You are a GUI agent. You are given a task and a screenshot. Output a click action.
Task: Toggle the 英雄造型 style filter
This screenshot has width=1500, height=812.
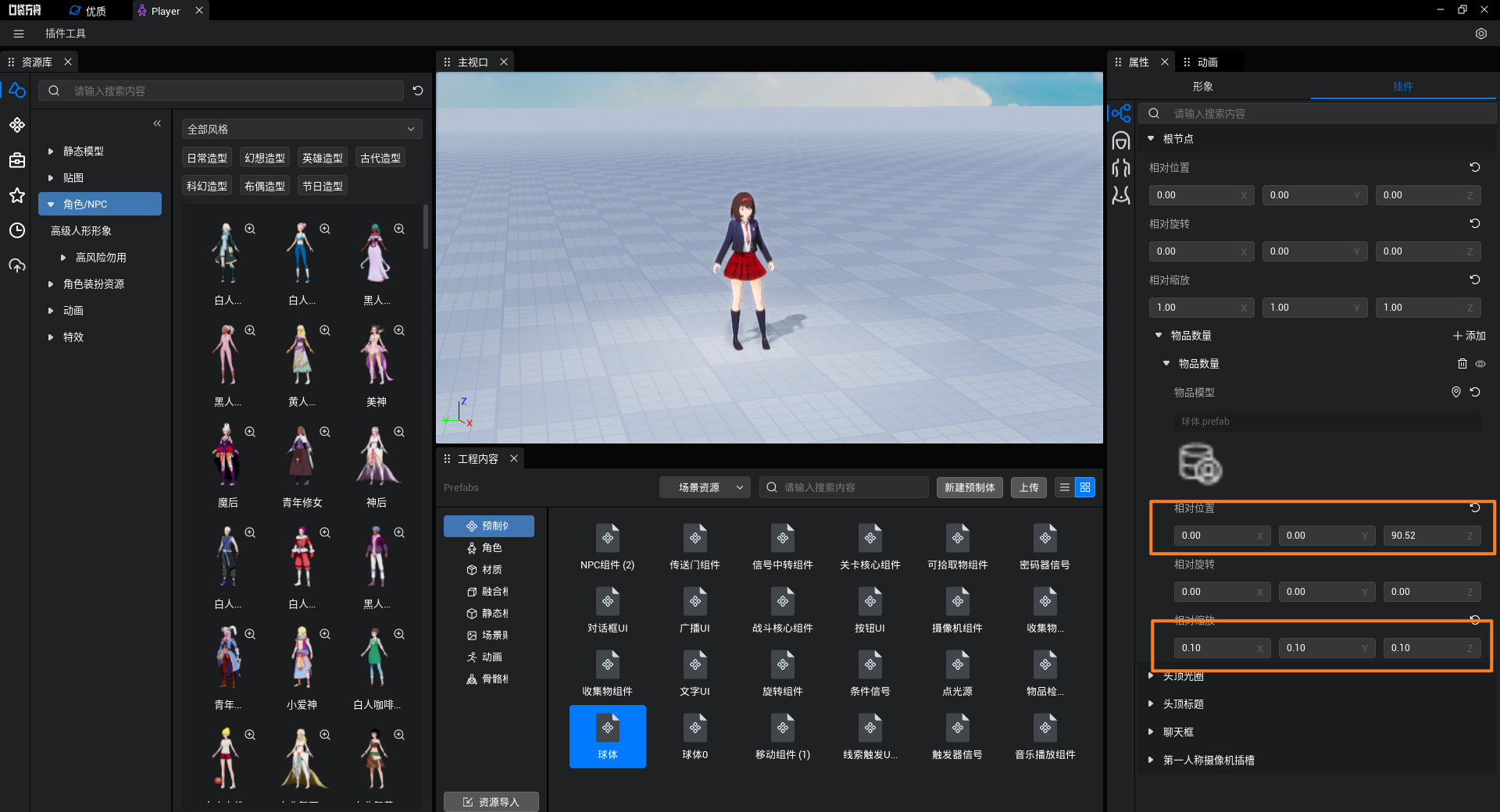tap(323, 158)
